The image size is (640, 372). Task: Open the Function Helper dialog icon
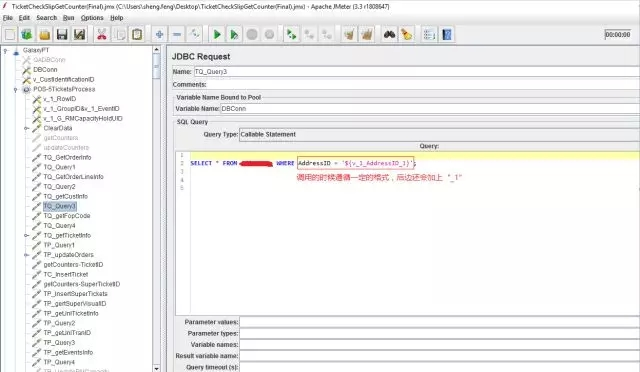429,35
